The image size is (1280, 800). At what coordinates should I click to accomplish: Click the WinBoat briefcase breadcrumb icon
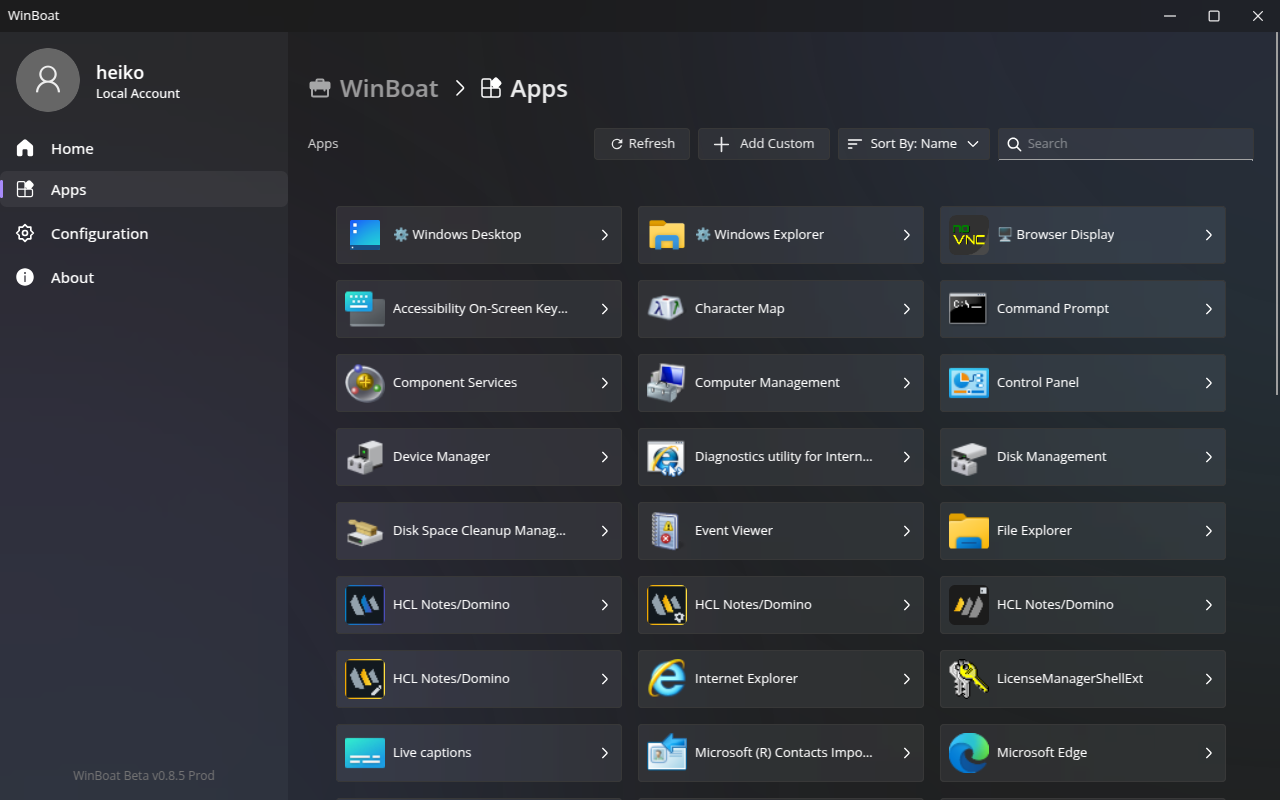click(x=320, y=88)
